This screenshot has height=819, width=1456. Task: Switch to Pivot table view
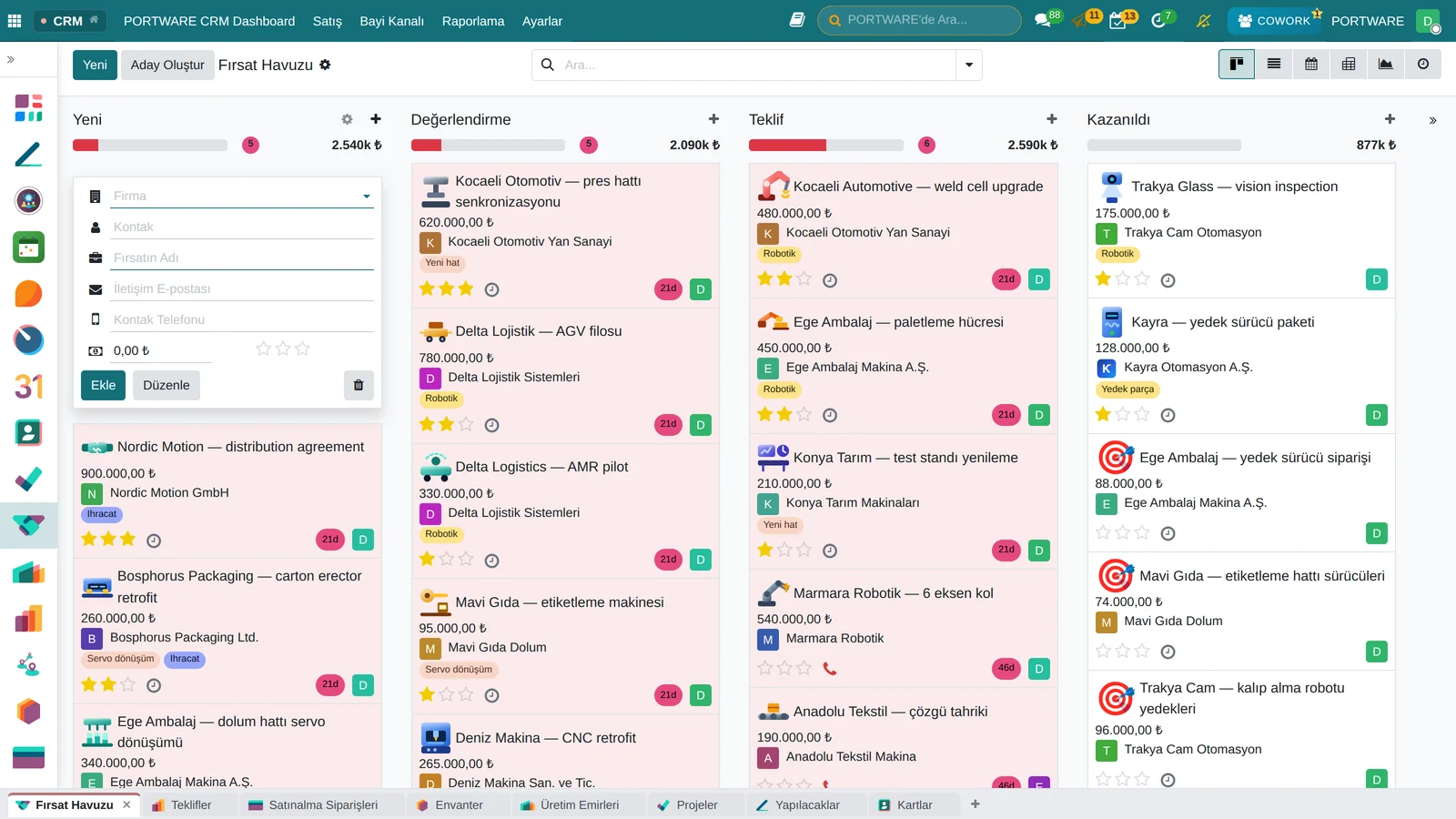tap(1349, 64)
